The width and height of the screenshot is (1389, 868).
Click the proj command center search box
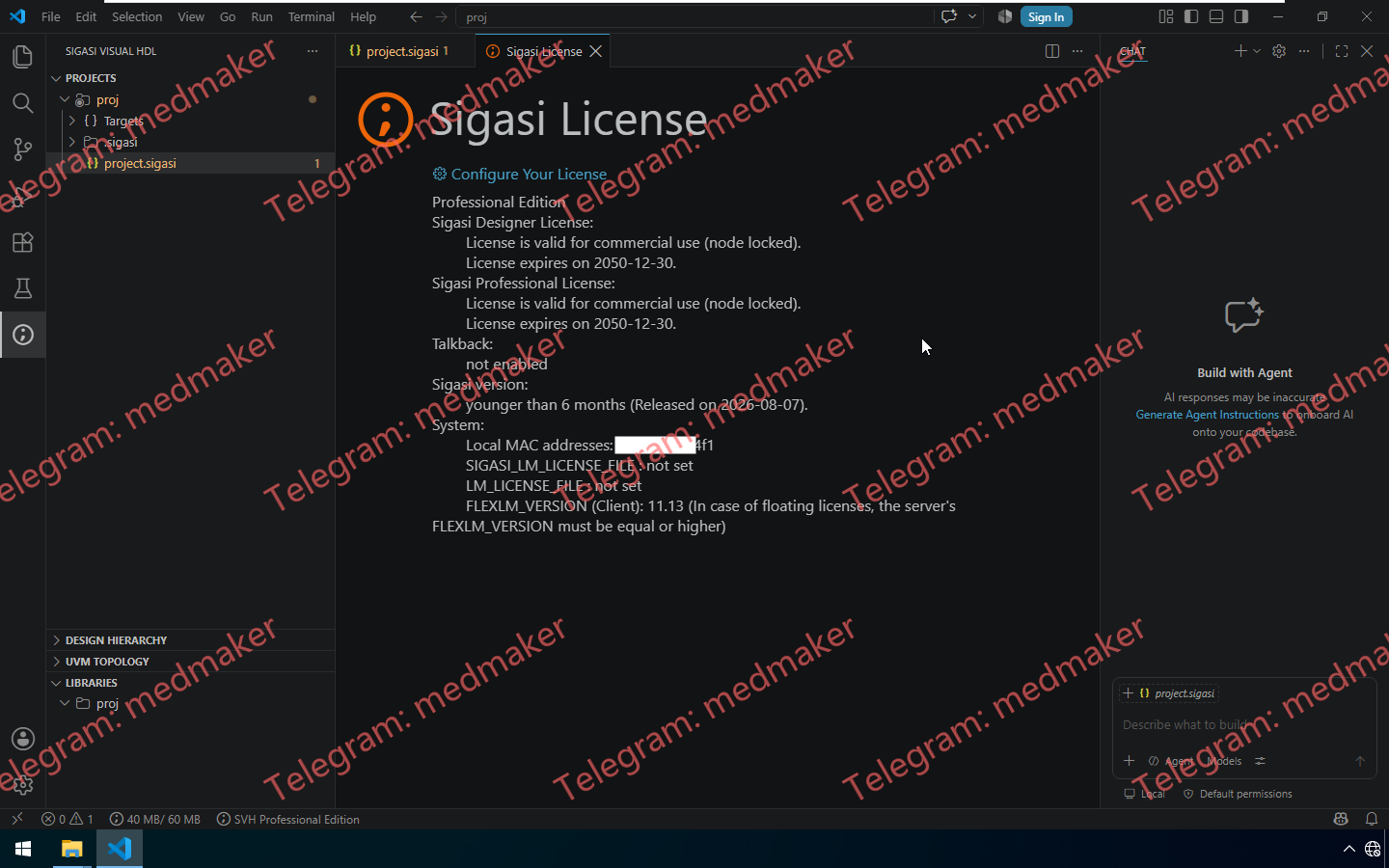(x=694, y=16)
